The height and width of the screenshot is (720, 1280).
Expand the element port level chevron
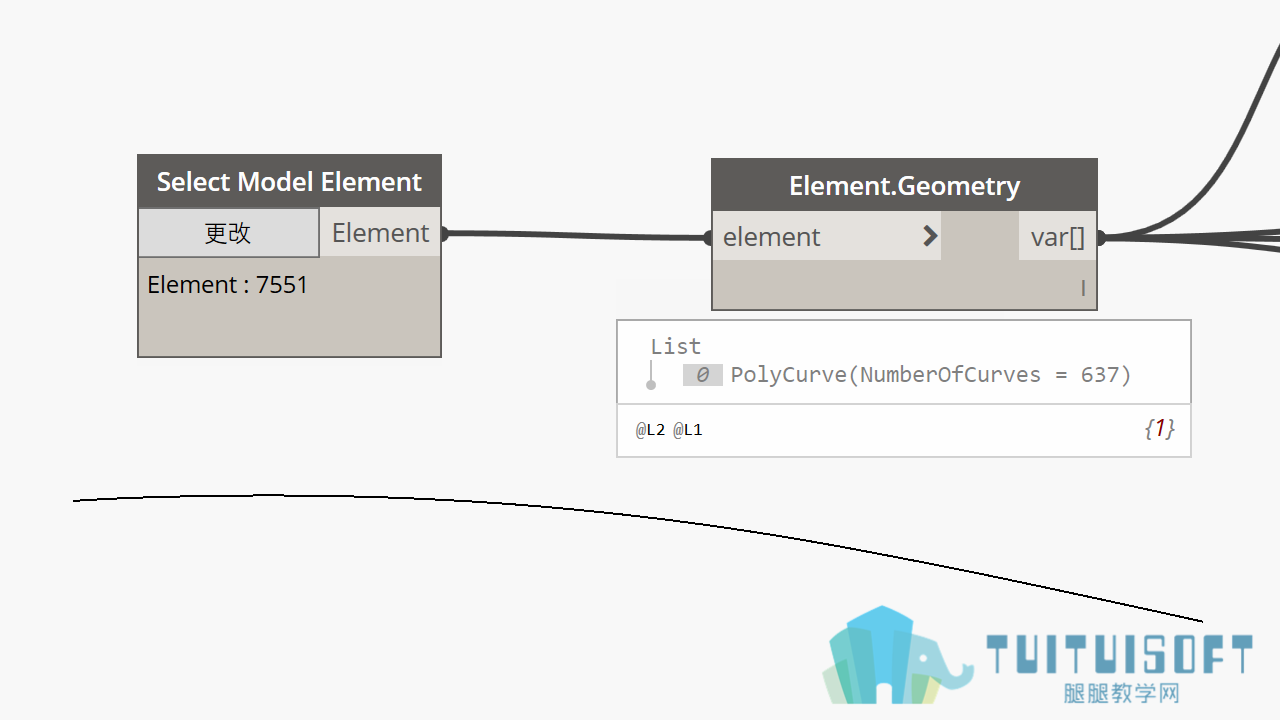pyautogui.click(x=930, y=236)
